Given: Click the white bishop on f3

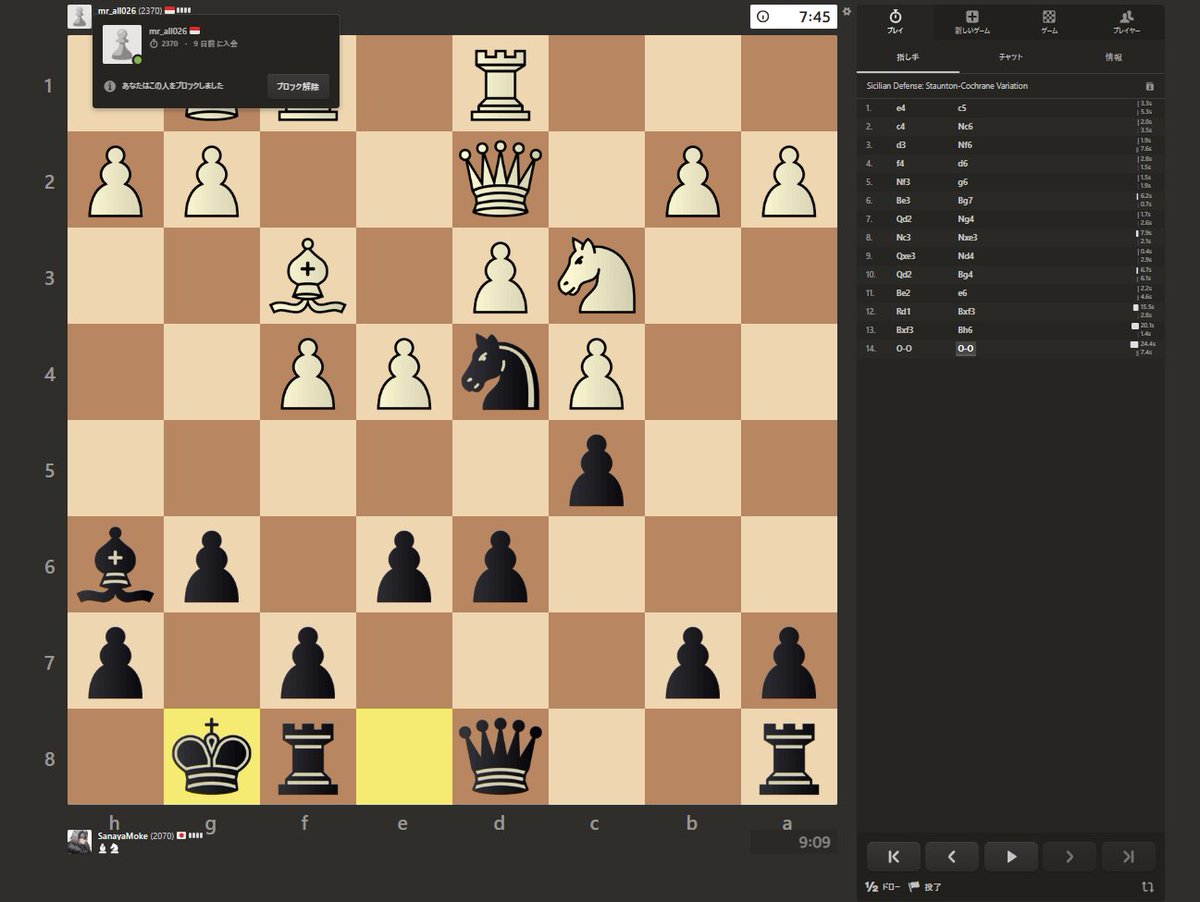Looking at the screenshot, I should [x=308, y=276].
